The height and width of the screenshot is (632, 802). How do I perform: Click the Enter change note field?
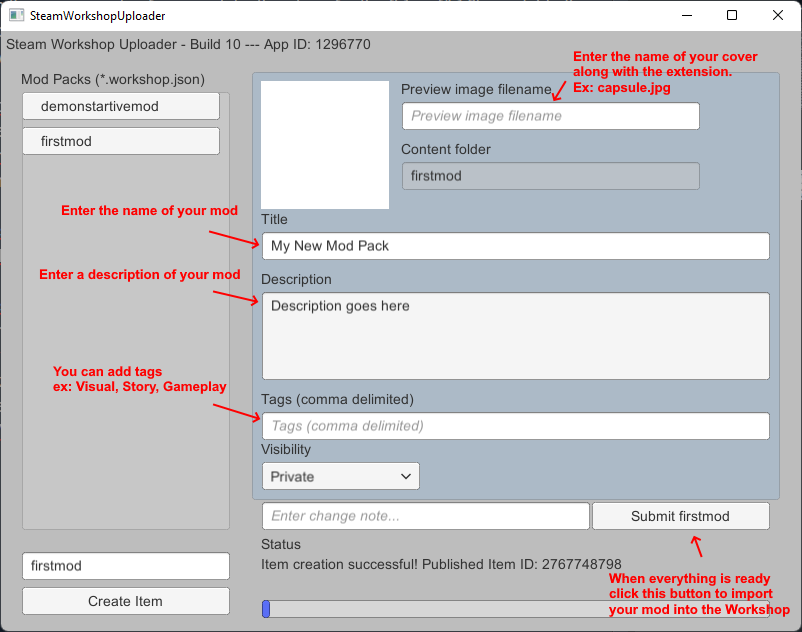[425, 516]
